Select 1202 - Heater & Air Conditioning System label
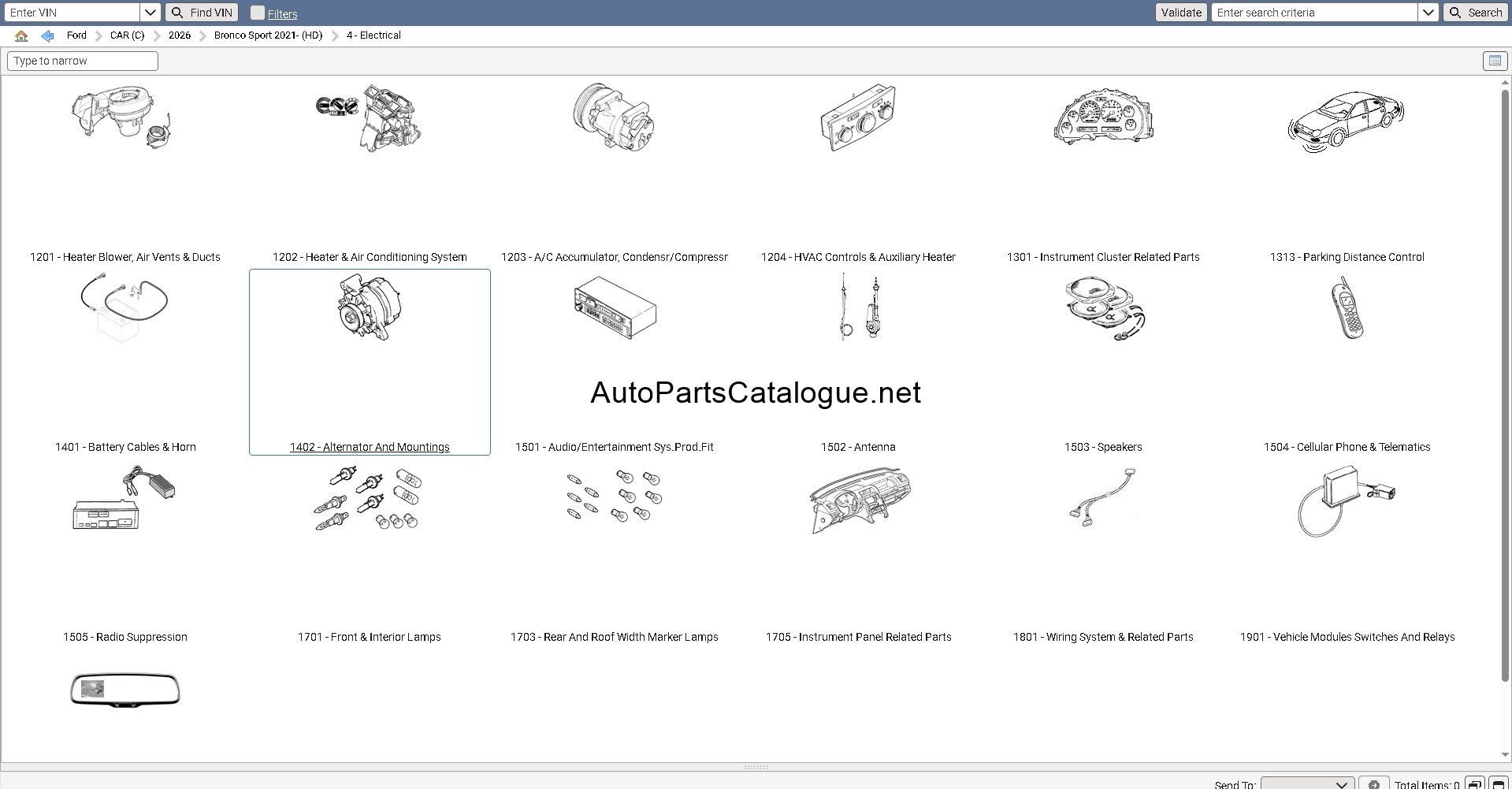The image size is (1512, 789). click(x=370, y=257)
